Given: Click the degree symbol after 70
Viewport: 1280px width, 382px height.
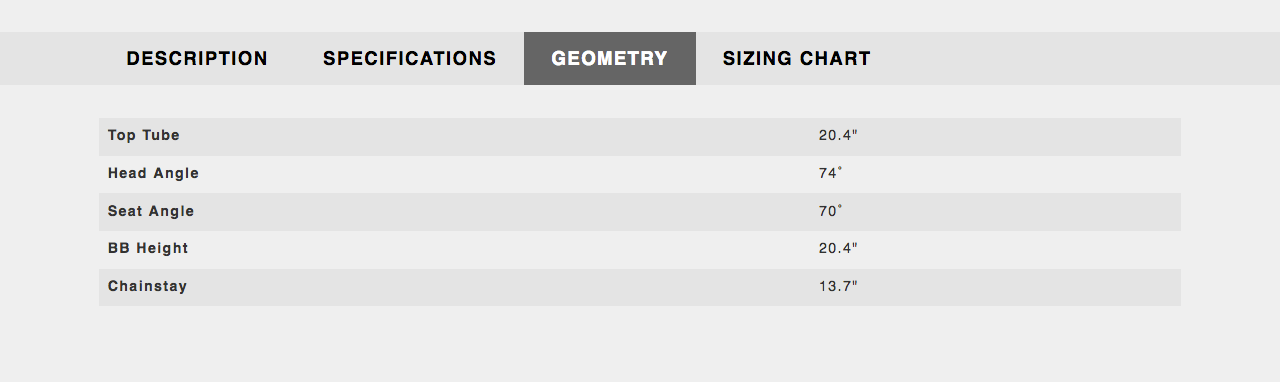Looking at the screenshot, I should pos(840,206).
